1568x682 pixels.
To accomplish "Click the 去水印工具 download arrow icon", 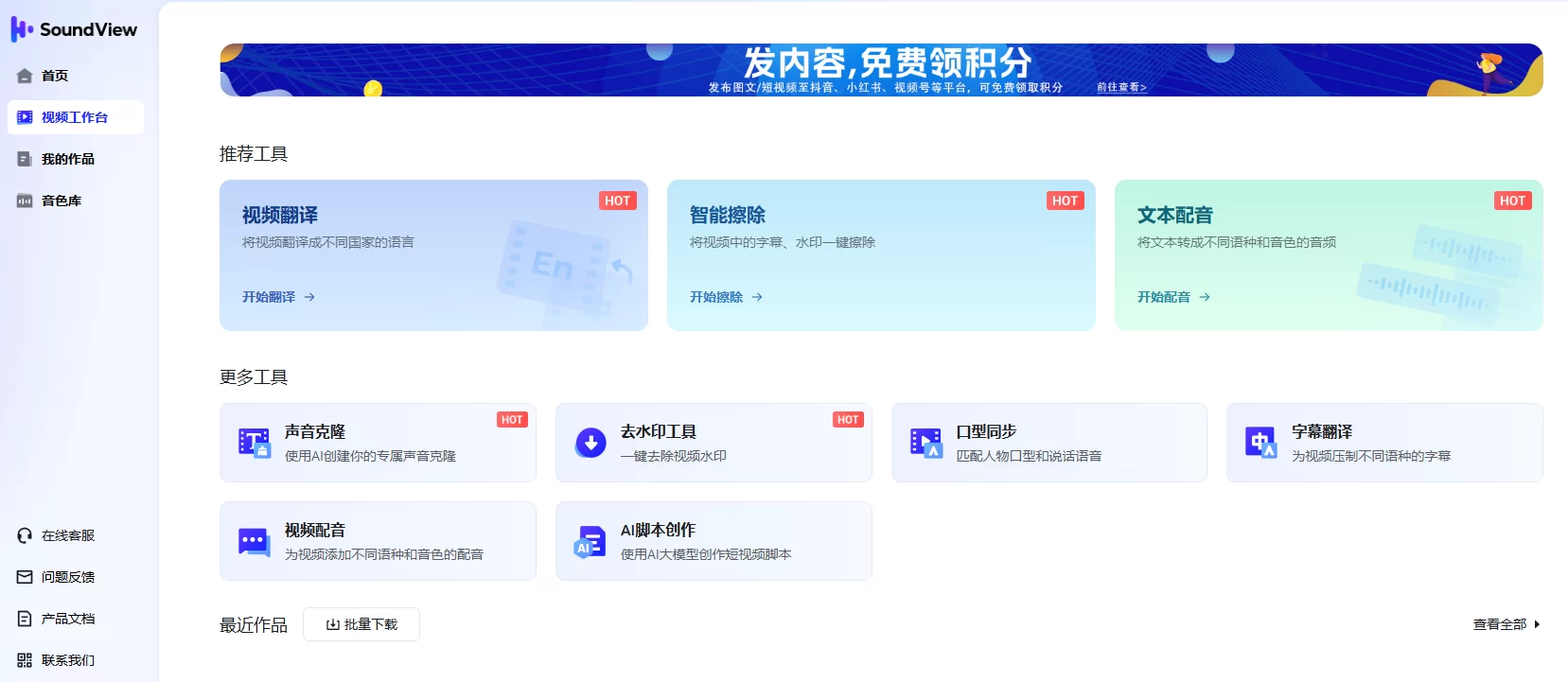I will (590, 443).
